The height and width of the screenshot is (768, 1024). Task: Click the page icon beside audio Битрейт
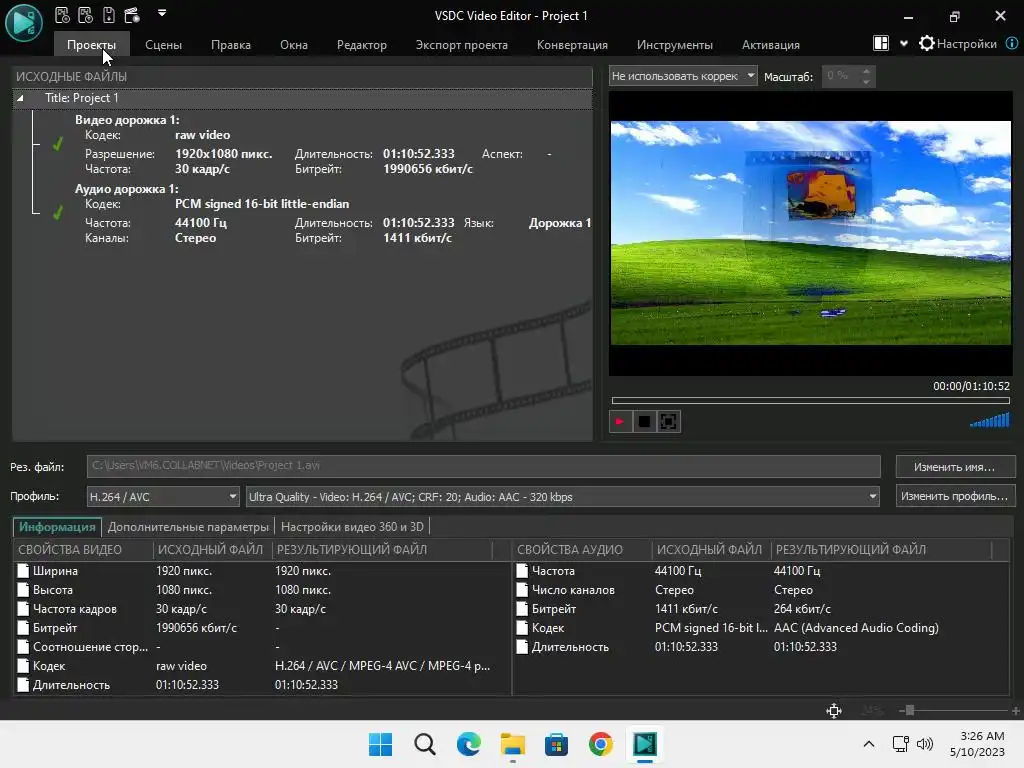coord(522,609)
